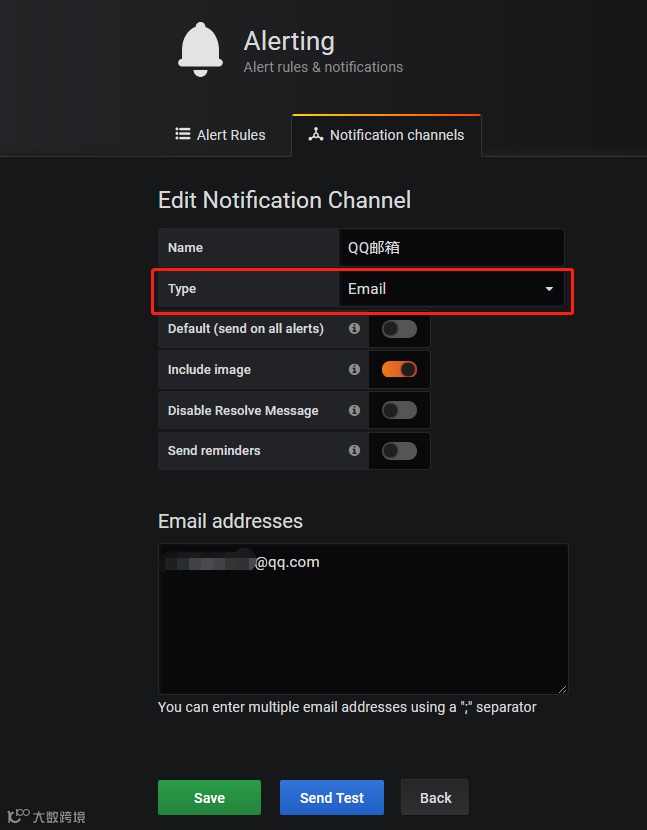
Task: Click the Type field label
Action: pos(182,289)
